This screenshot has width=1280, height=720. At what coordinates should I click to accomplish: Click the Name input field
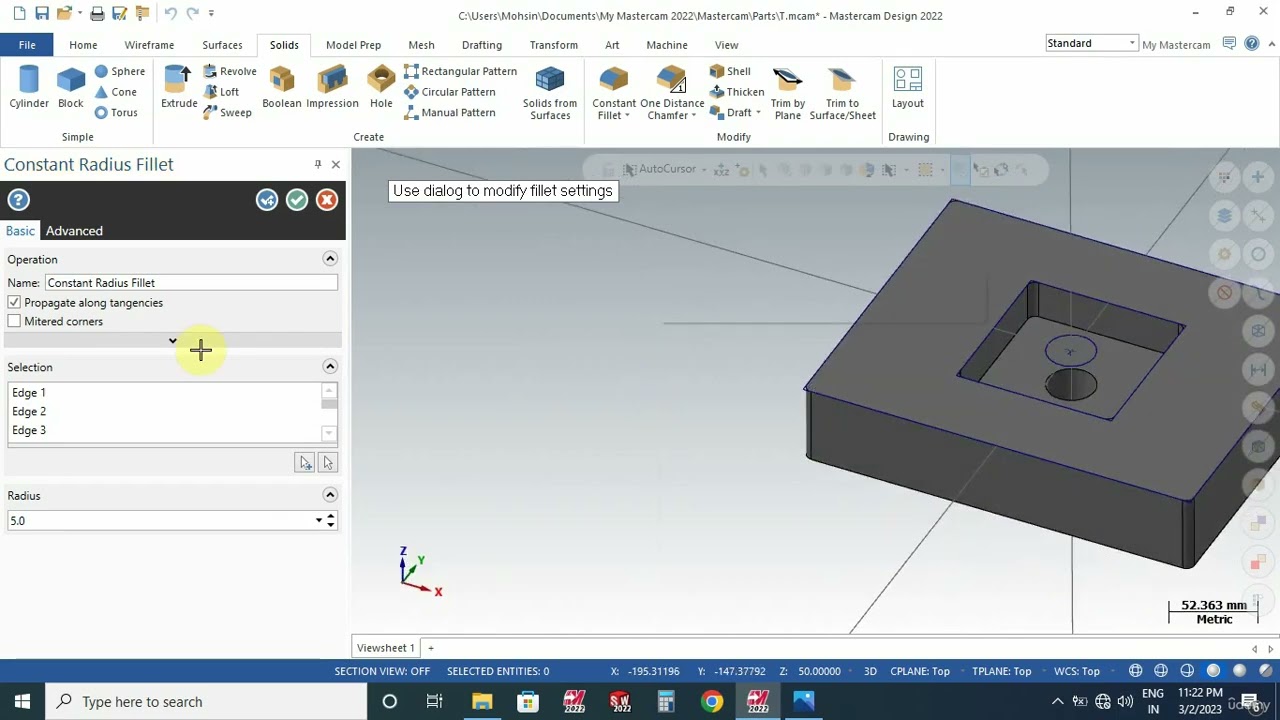tap(191, 283)
